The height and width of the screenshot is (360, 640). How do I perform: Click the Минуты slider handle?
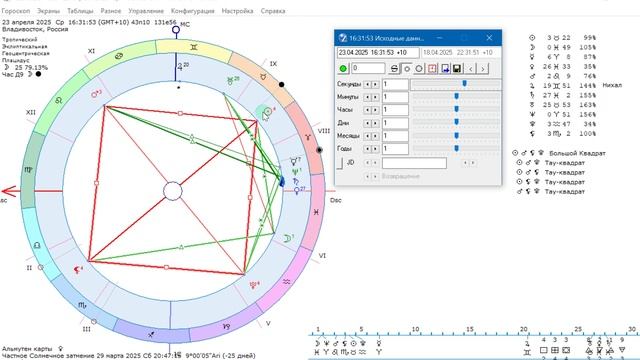pyautogui.click(x=457, y=96)
